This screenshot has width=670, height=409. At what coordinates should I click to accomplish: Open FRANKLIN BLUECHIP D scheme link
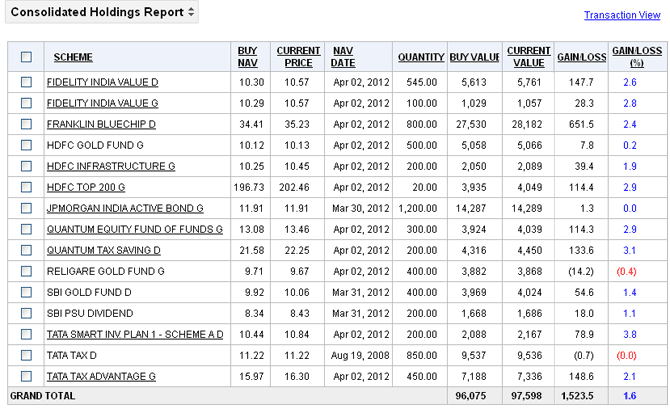point(101,124)
